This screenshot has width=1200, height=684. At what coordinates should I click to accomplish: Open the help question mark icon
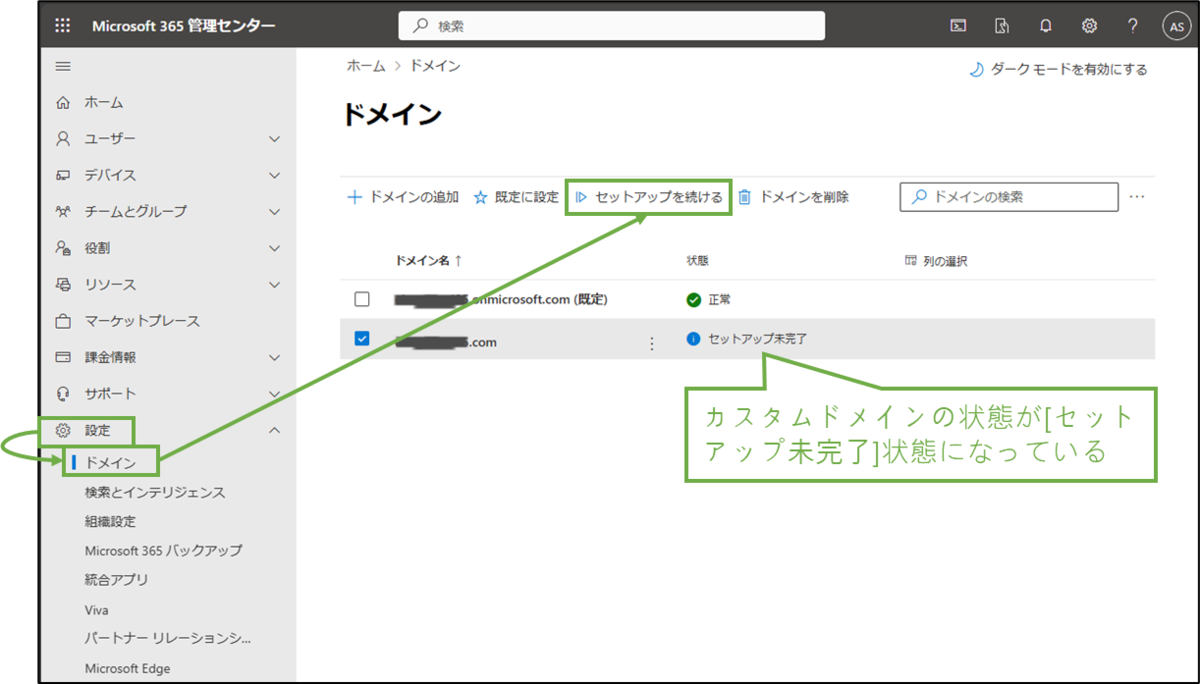[x=1133, y=26]
